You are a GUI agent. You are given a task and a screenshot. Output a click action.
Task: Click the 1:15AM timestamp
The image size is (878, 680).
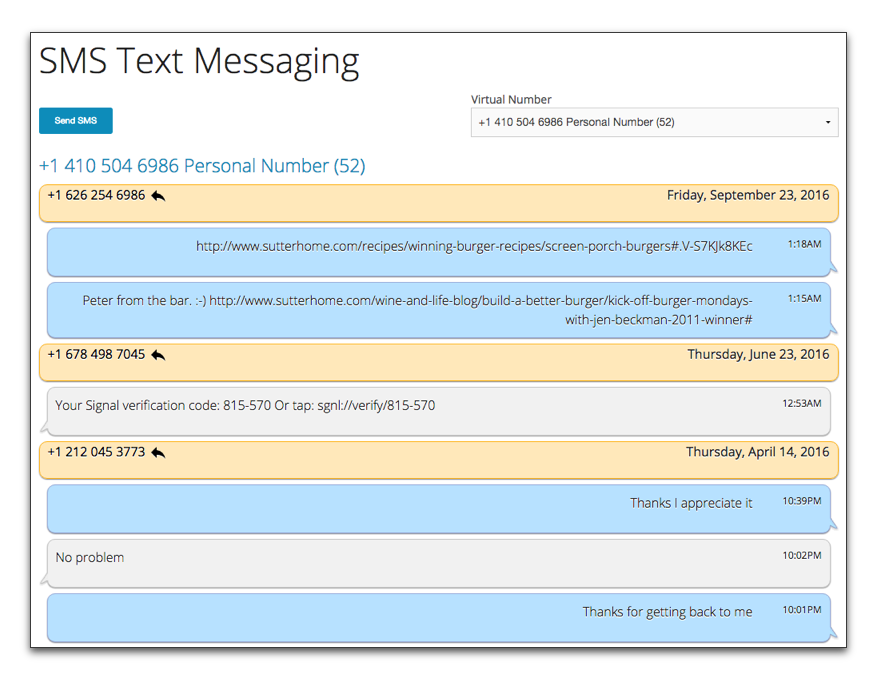pos(805,299)
